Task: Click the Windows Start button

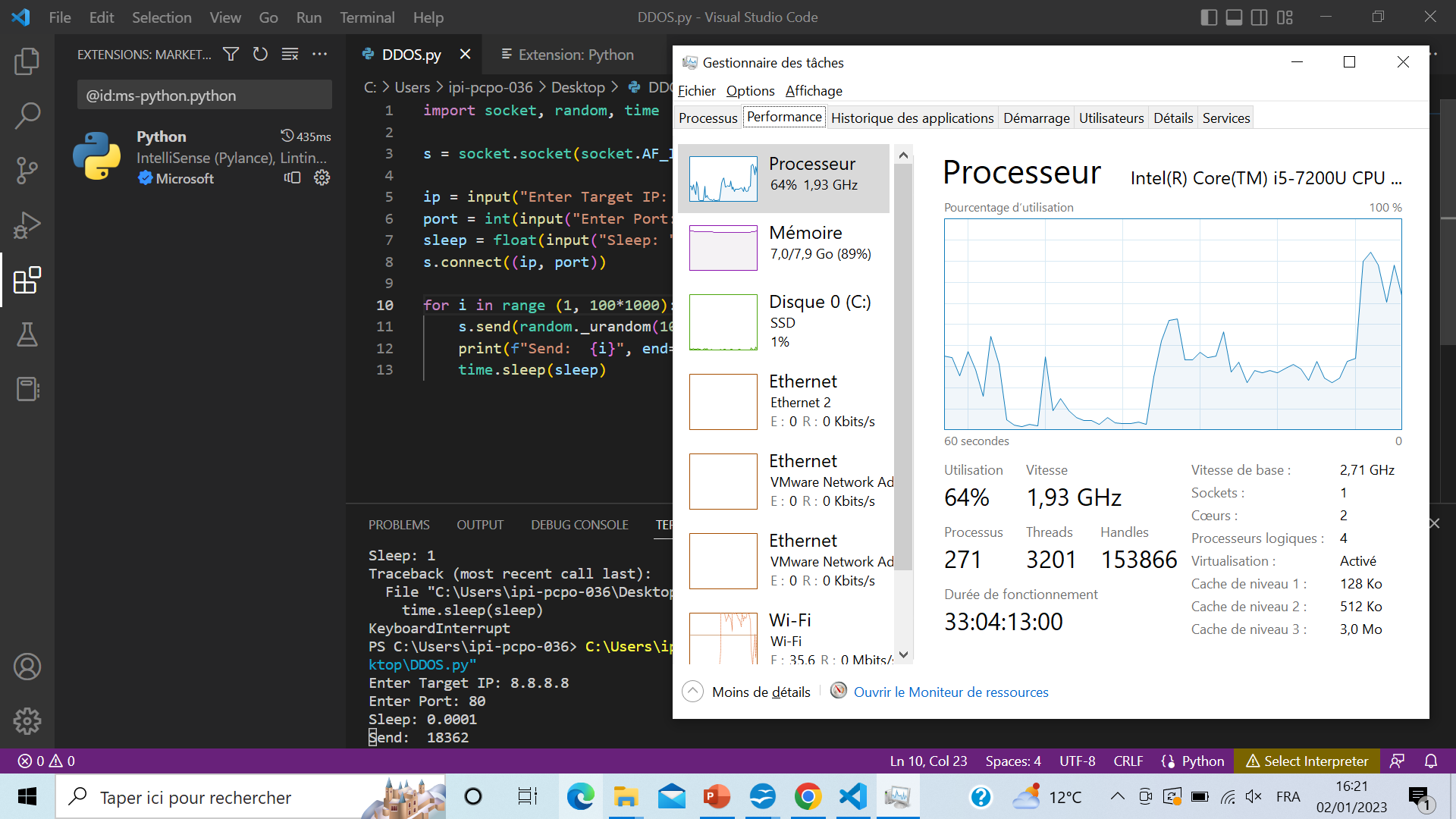Action: pyautogui.click(x=27, y=796)
